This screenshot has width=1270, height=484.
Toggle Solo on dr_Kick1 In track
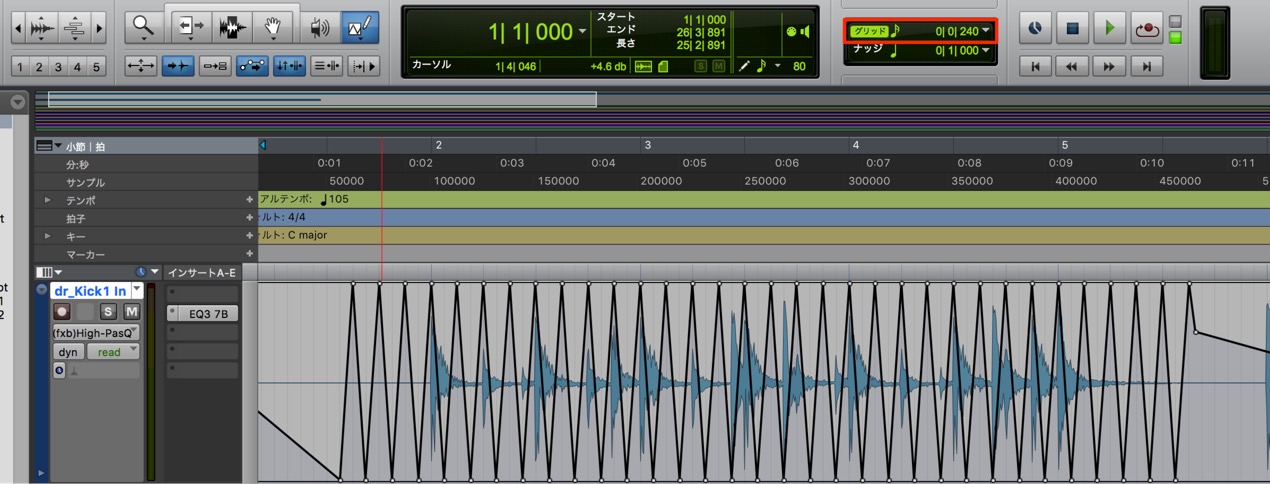[108, 312]
